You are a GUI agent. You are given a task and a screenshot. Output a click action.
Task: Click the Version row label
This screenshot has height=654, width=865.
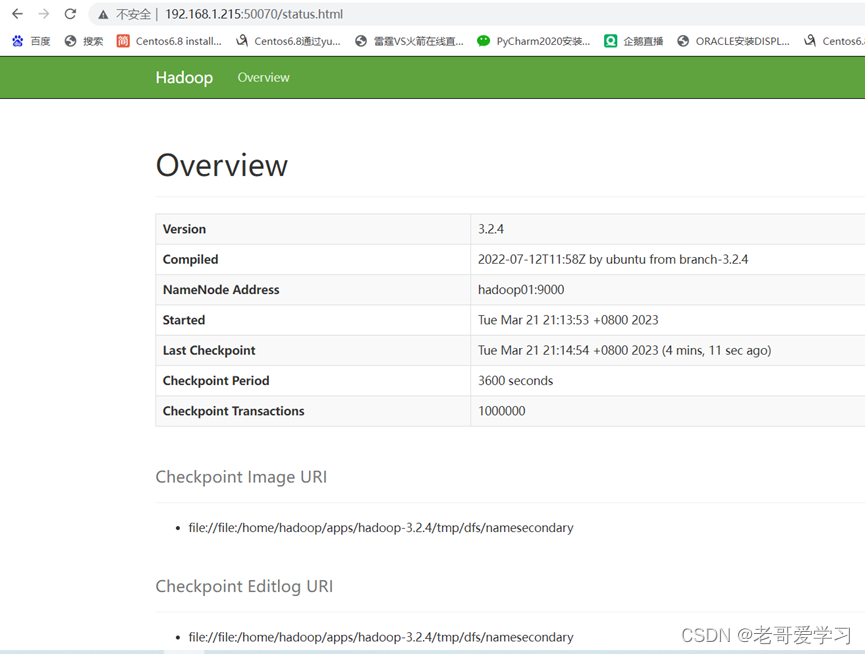point(184,229)
